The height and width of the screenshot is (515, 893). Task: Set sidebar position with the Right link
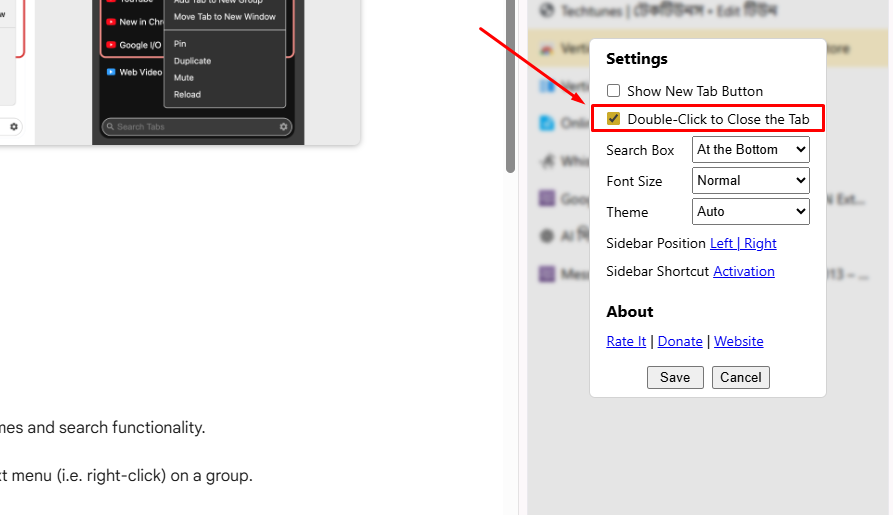click(760, 243)
